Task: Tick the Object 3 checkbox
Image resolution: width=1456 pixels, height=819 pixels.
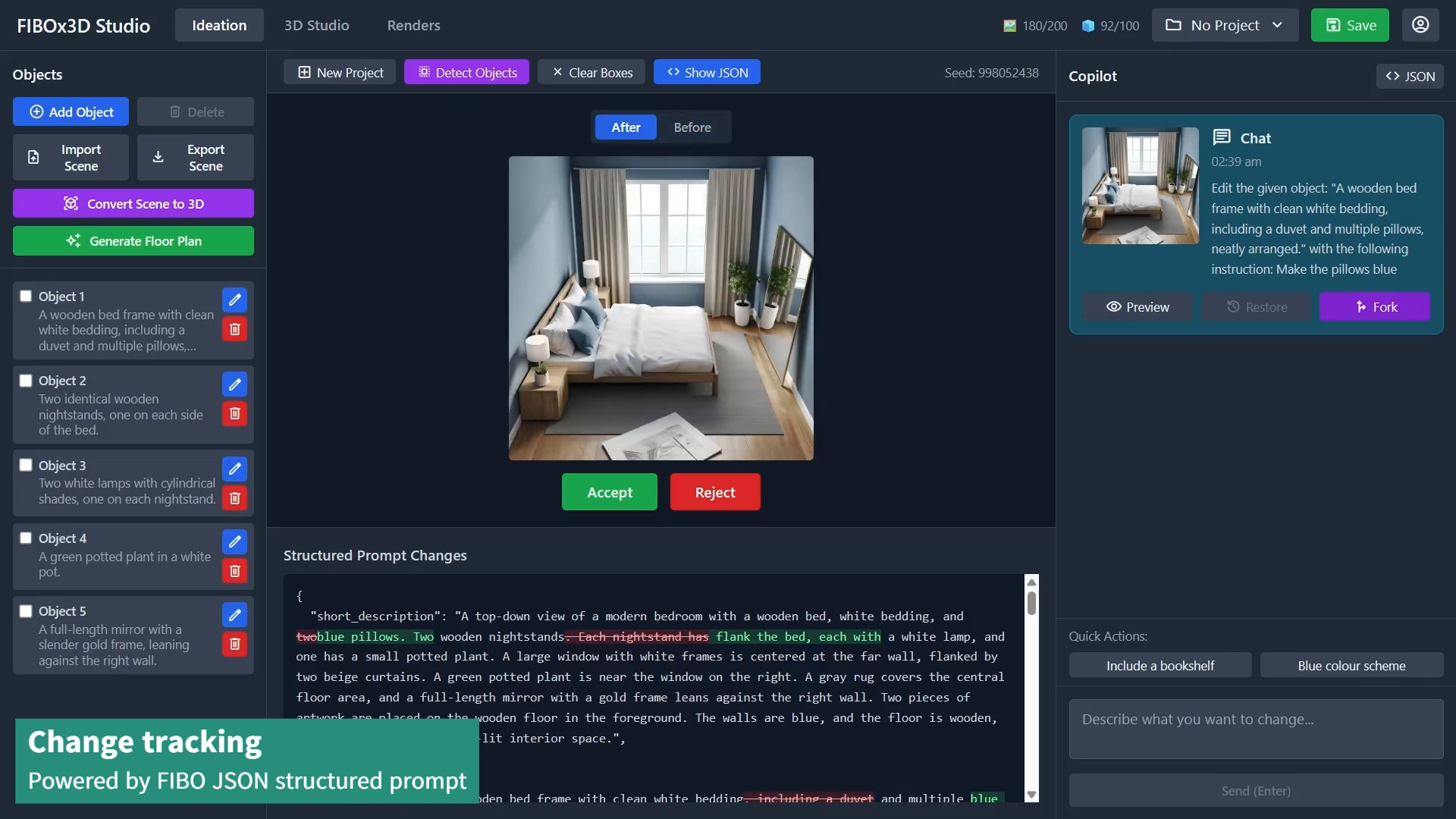Action: [26, 465]
